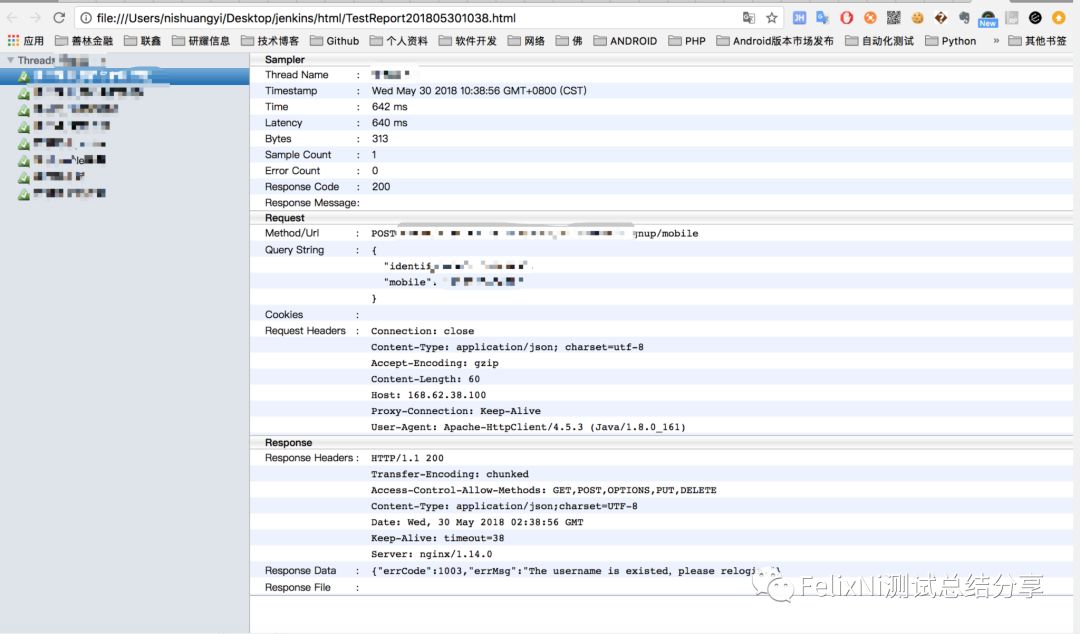Screen dimensions: 1080x634
Task: Click the Response File label
Action: 298,587
